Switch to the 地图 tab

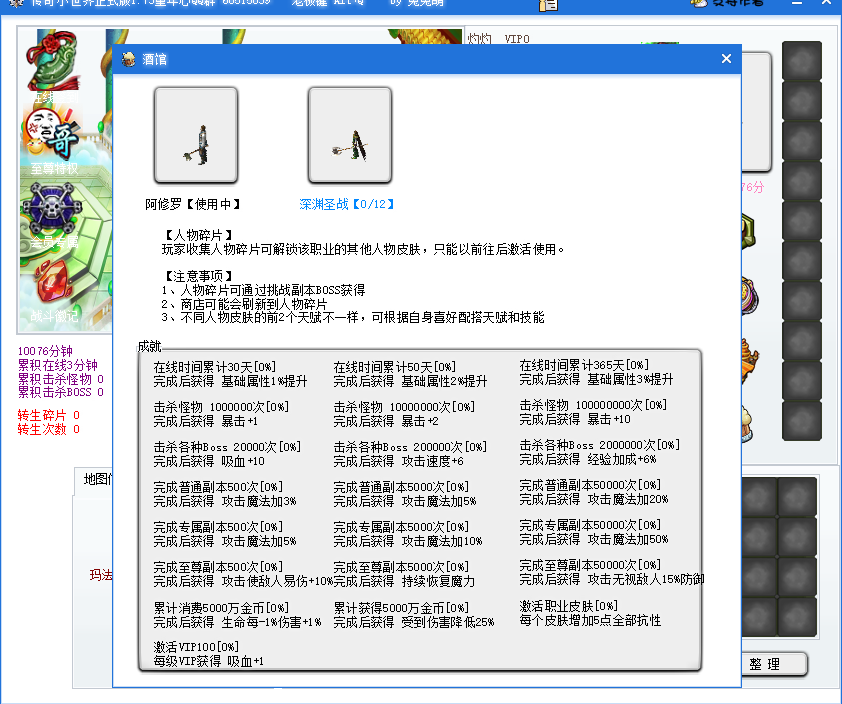coord(96,479)
